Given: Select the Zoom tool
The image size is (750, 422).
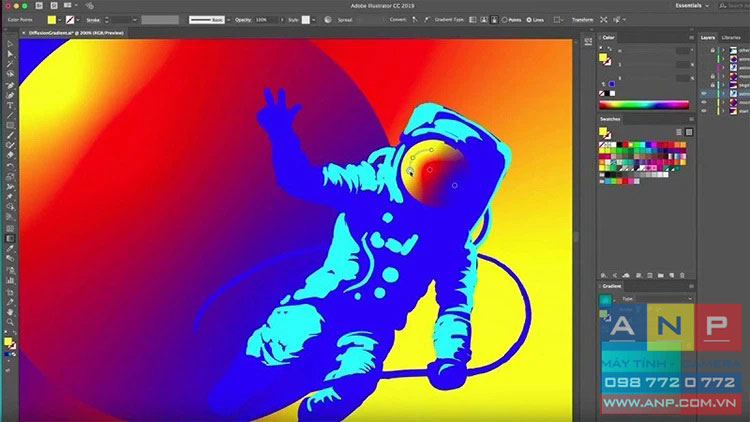Looking at the screenshot, I should 10,322.
